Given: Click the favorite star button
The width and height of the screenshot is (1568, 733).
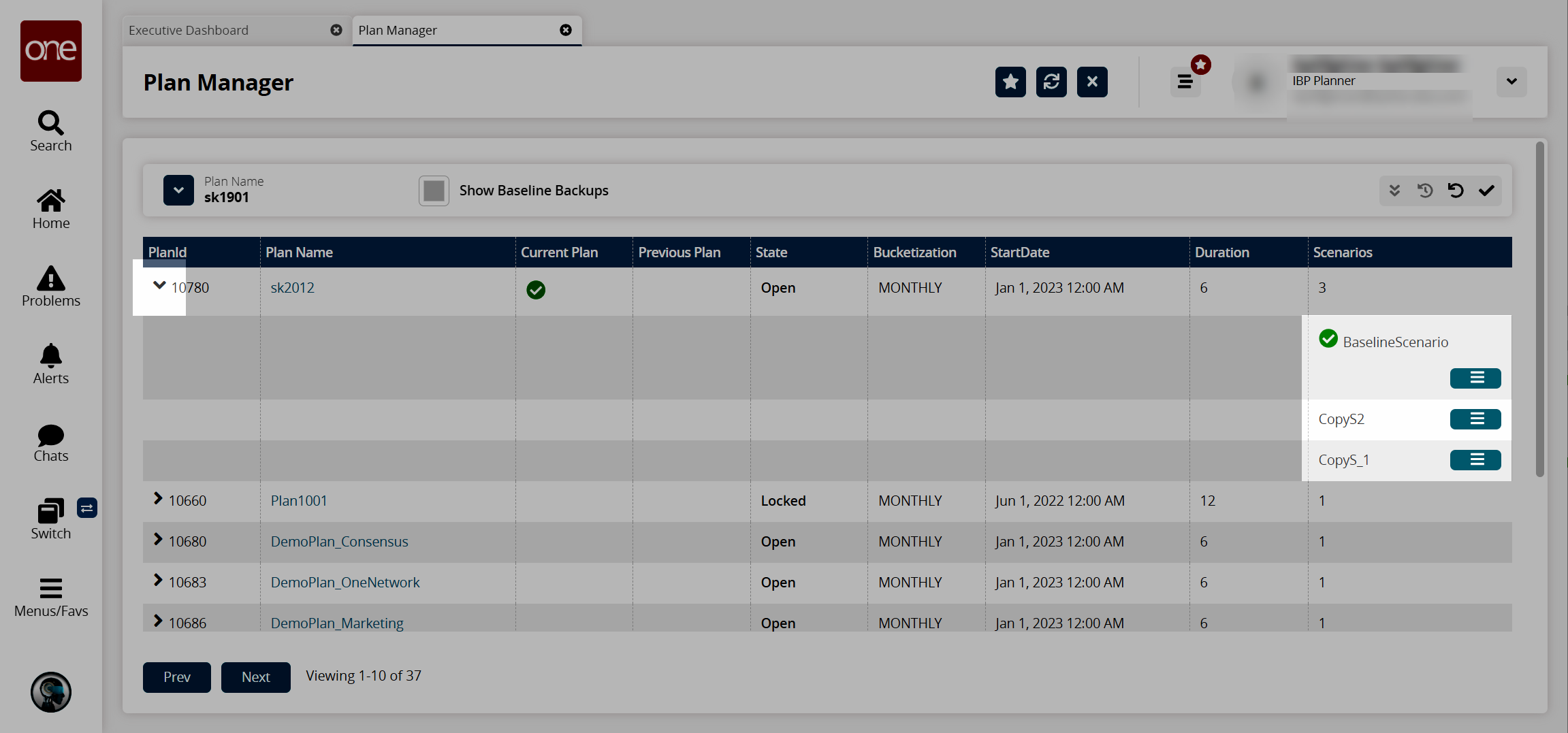Looking at the screenshot, I should (1010, 82).
